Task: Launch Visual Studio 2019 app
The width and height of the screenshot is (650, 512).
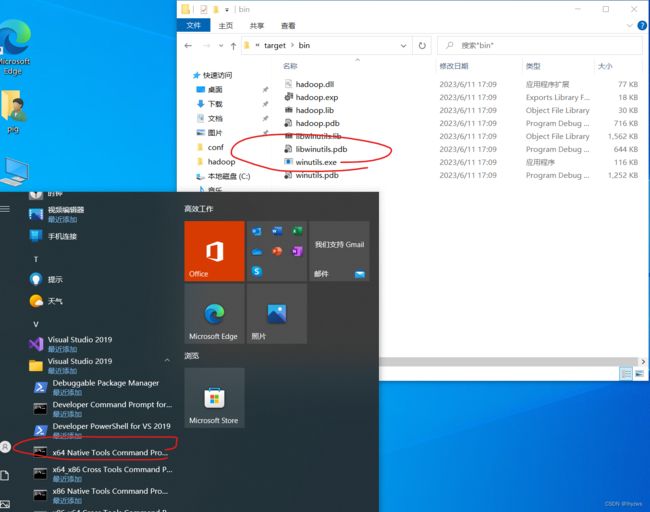Action: [99, 344]
